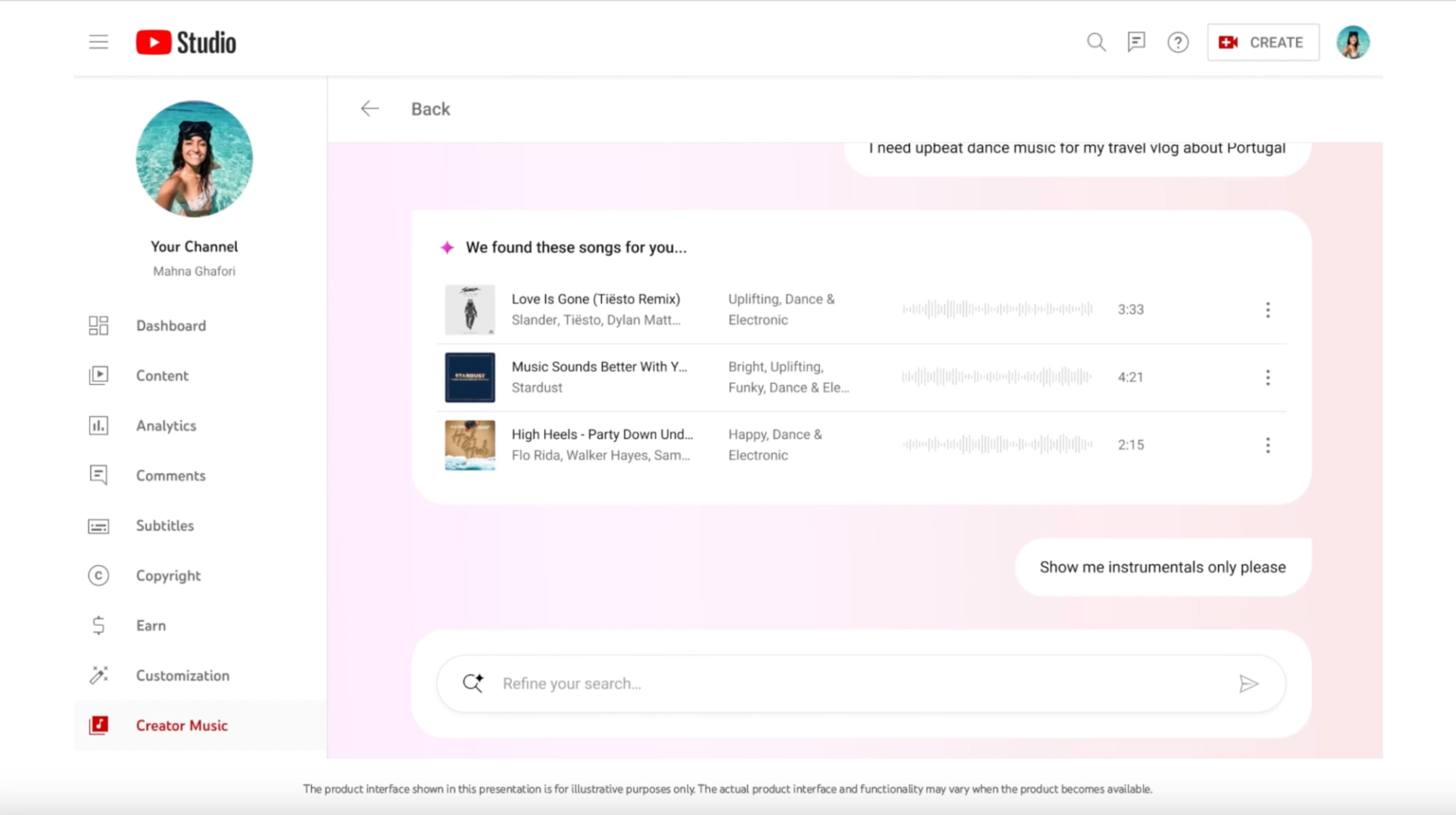Click the Content play icon
This screenshot has height=815, width=1456.
(98, 376)
